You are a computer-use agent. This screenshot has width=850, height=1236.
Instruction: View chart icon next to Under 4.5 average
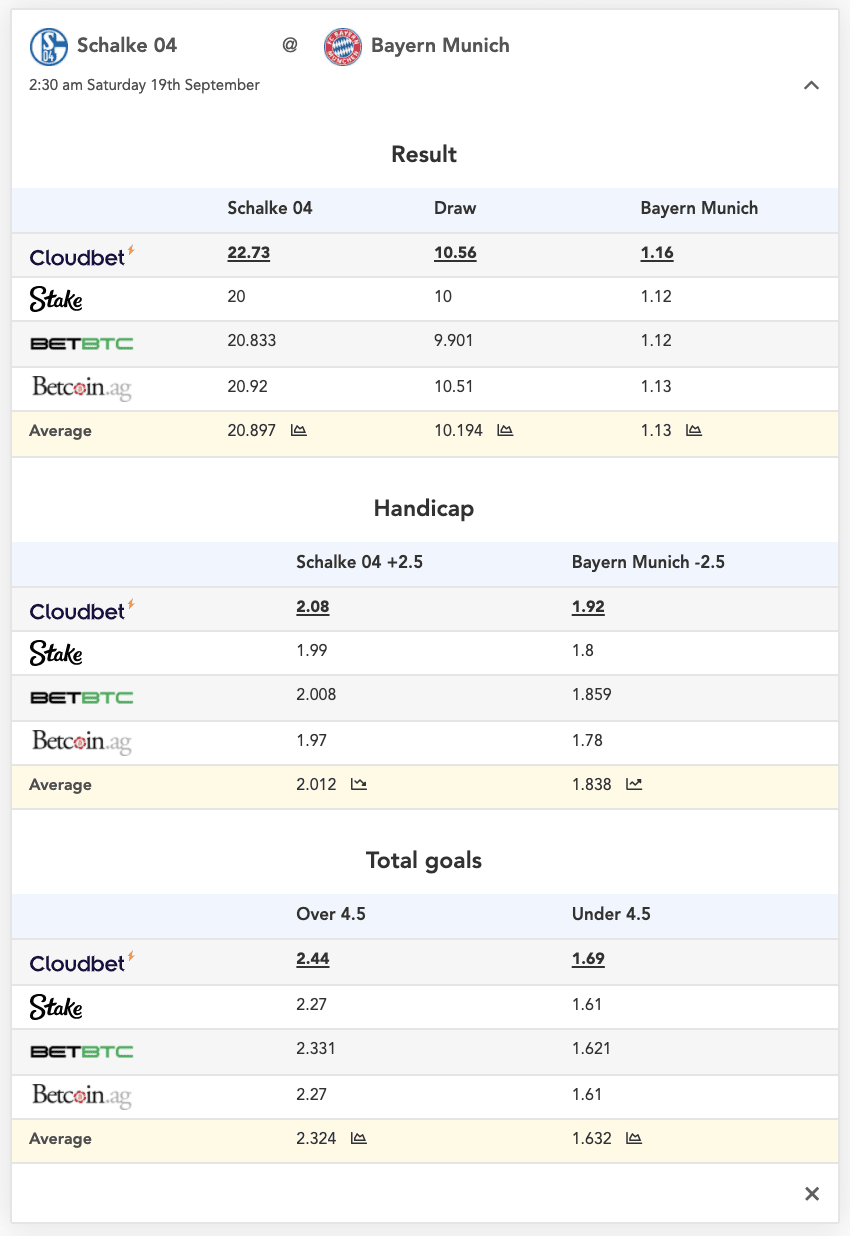click(634, 1139)
